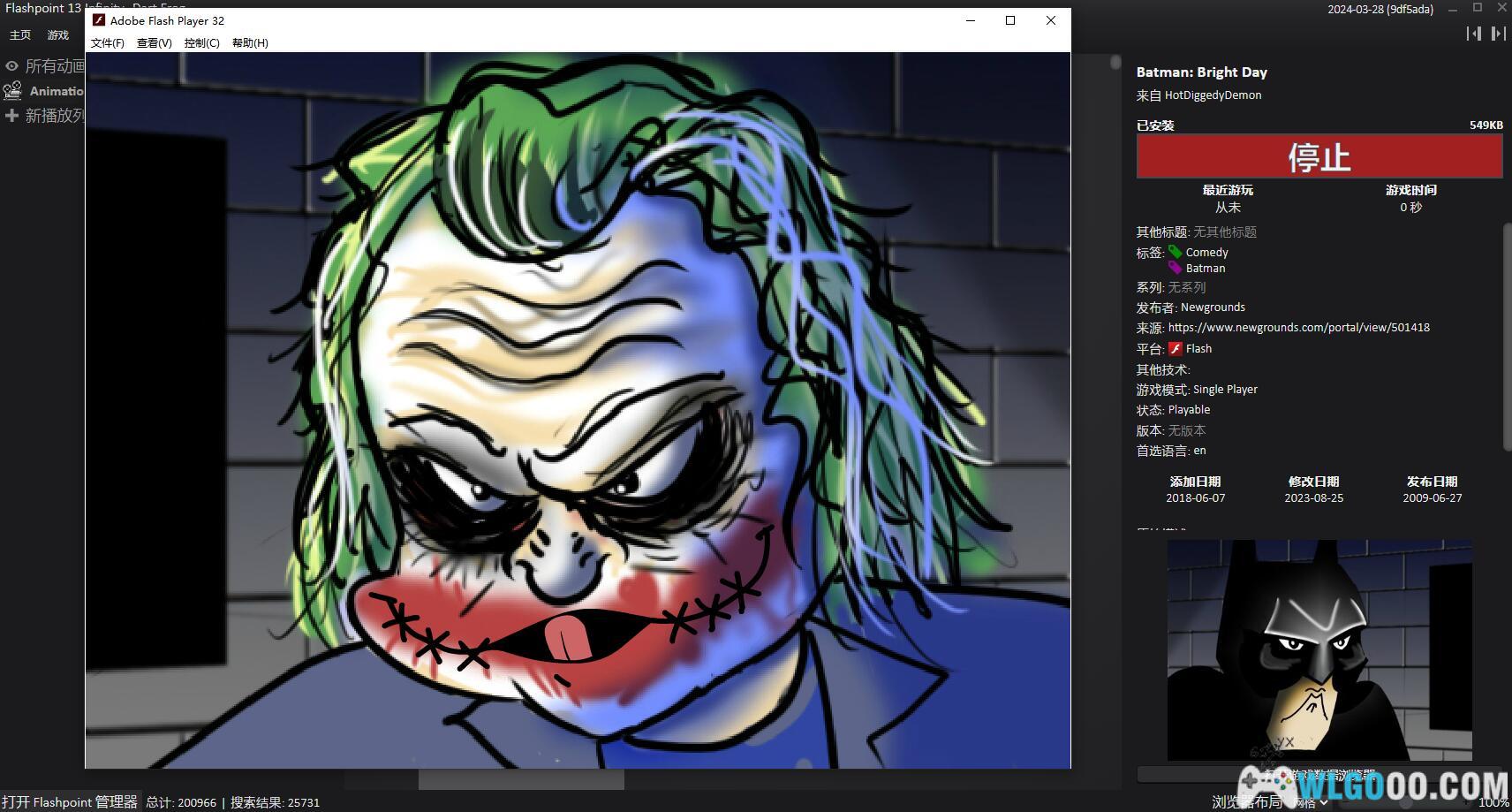Screen dimensions: 1512x812
Task: Open the Newgrounds source URL link
Action: [x=1298, y=328]
